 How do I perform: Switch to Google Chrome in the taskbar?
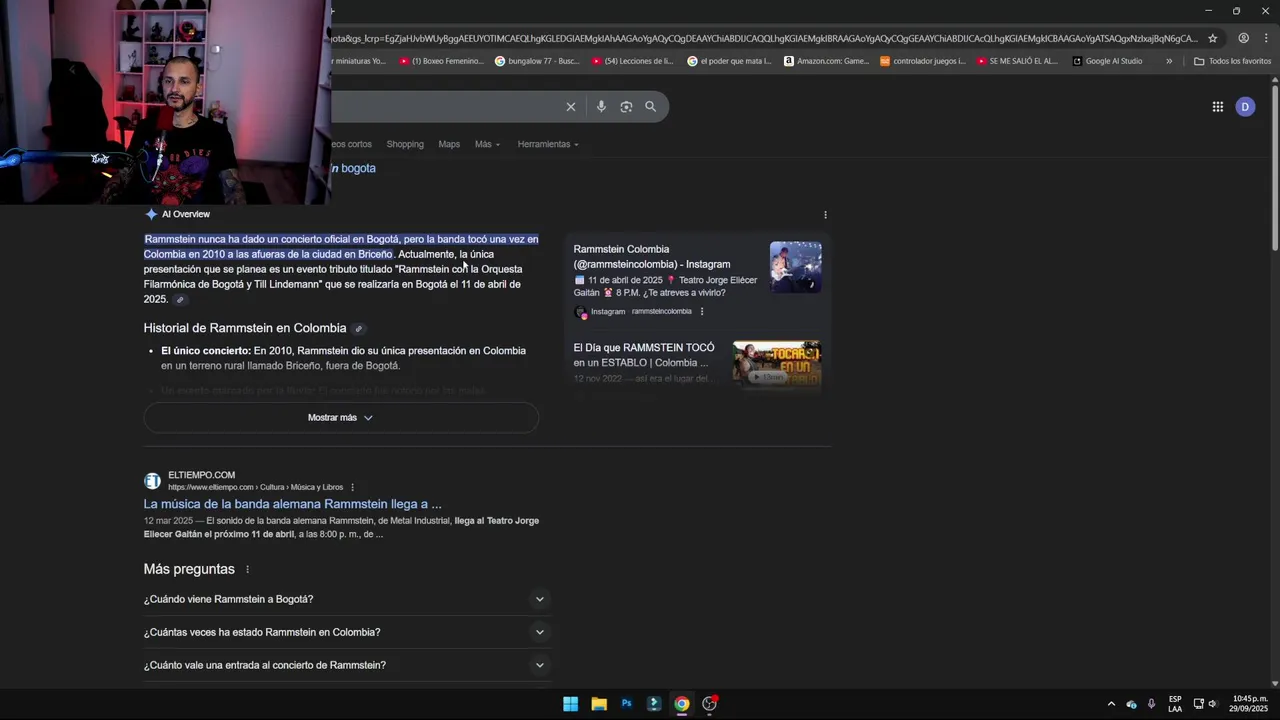[681, 704]
